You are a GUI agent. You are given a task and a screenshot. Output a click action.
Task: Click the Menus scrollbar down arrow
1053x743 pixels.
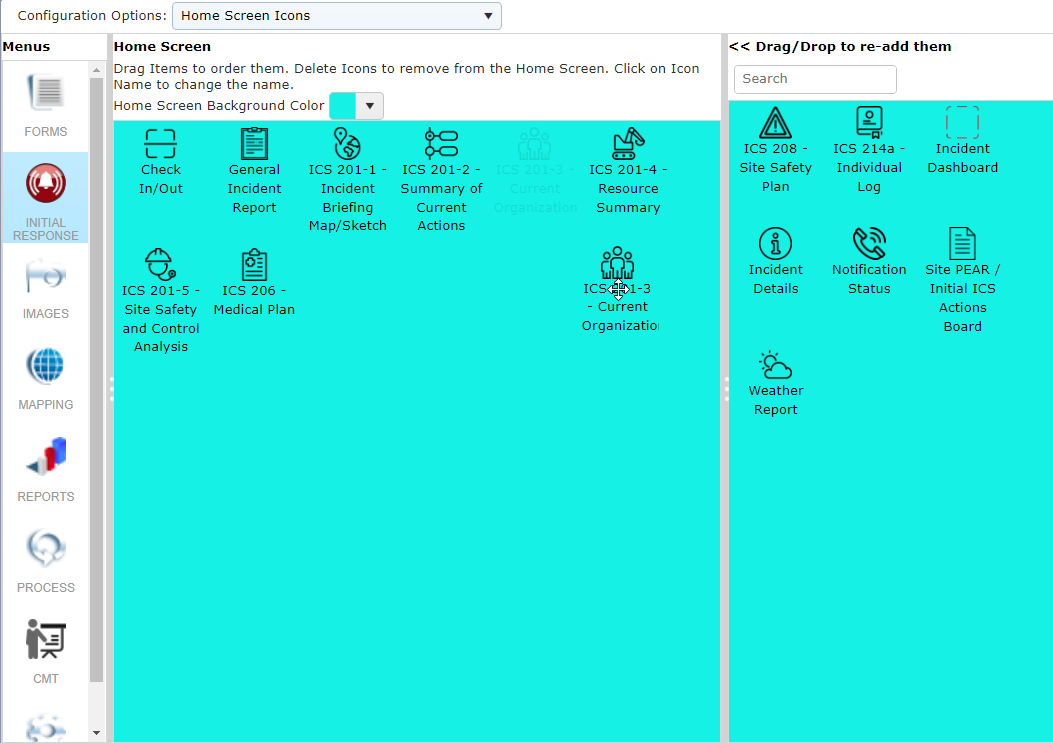point(97,733)
